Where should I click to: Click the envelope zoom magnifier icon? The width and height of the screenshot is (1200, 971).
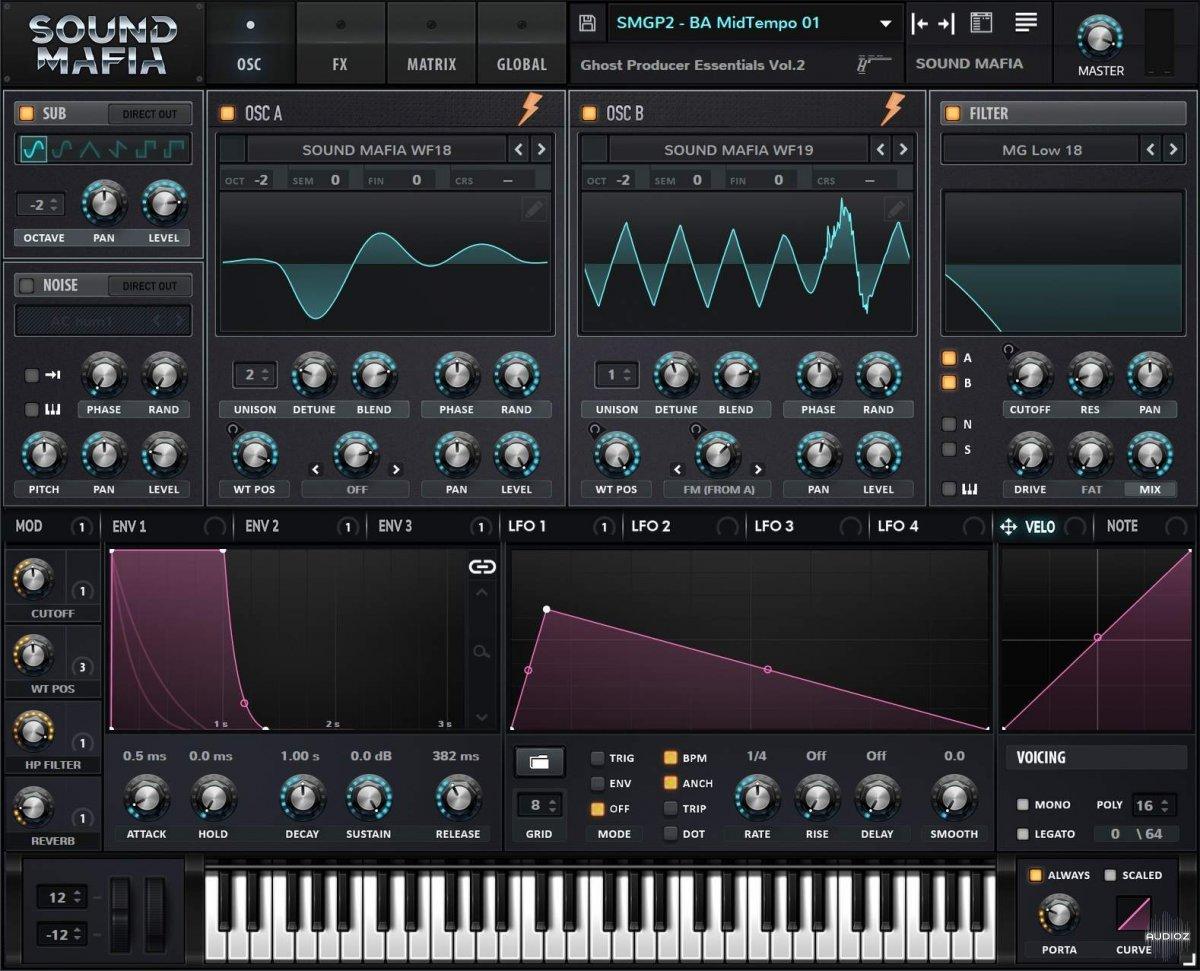[x=482, y=652]
